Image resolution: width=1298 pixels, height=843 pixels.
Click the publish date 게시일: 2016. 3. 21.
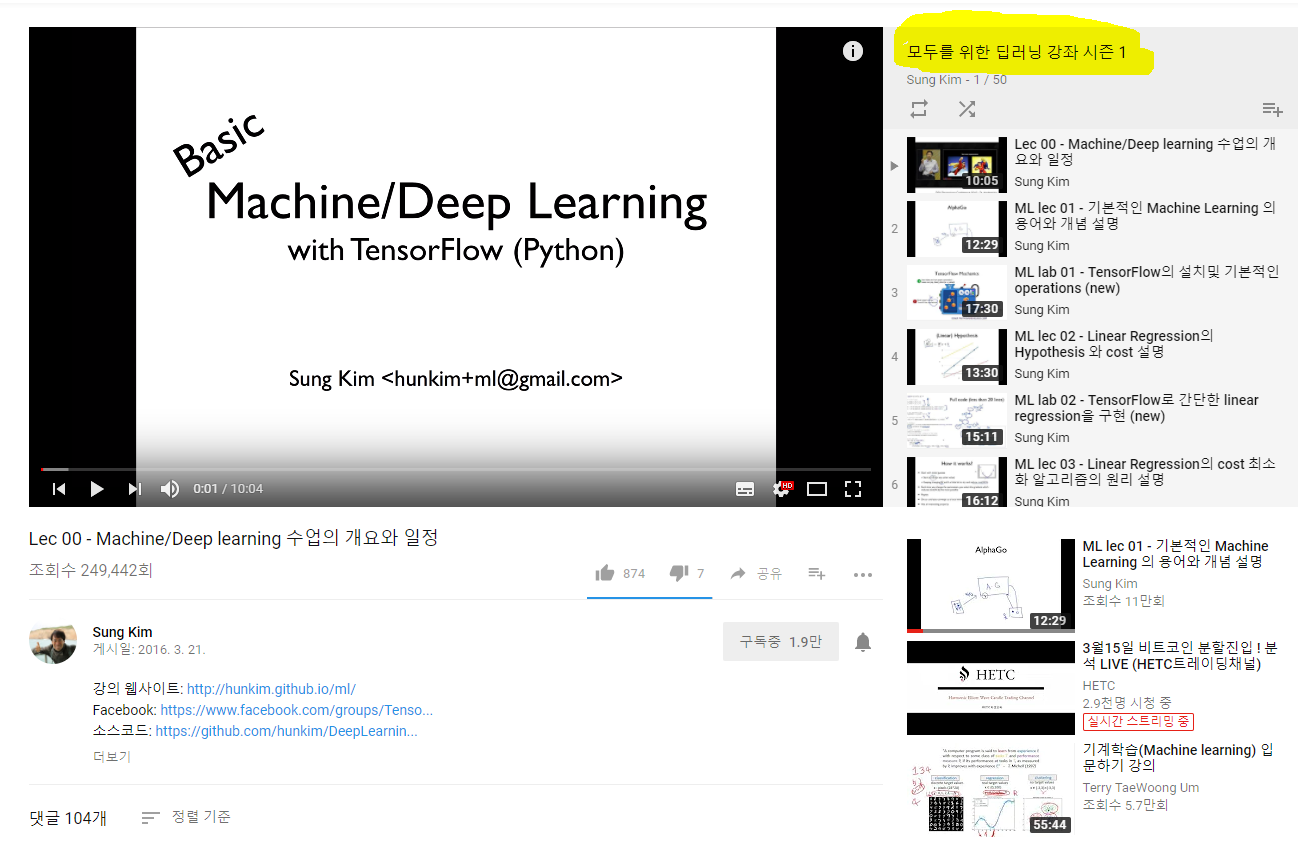[x=149, y=649]
